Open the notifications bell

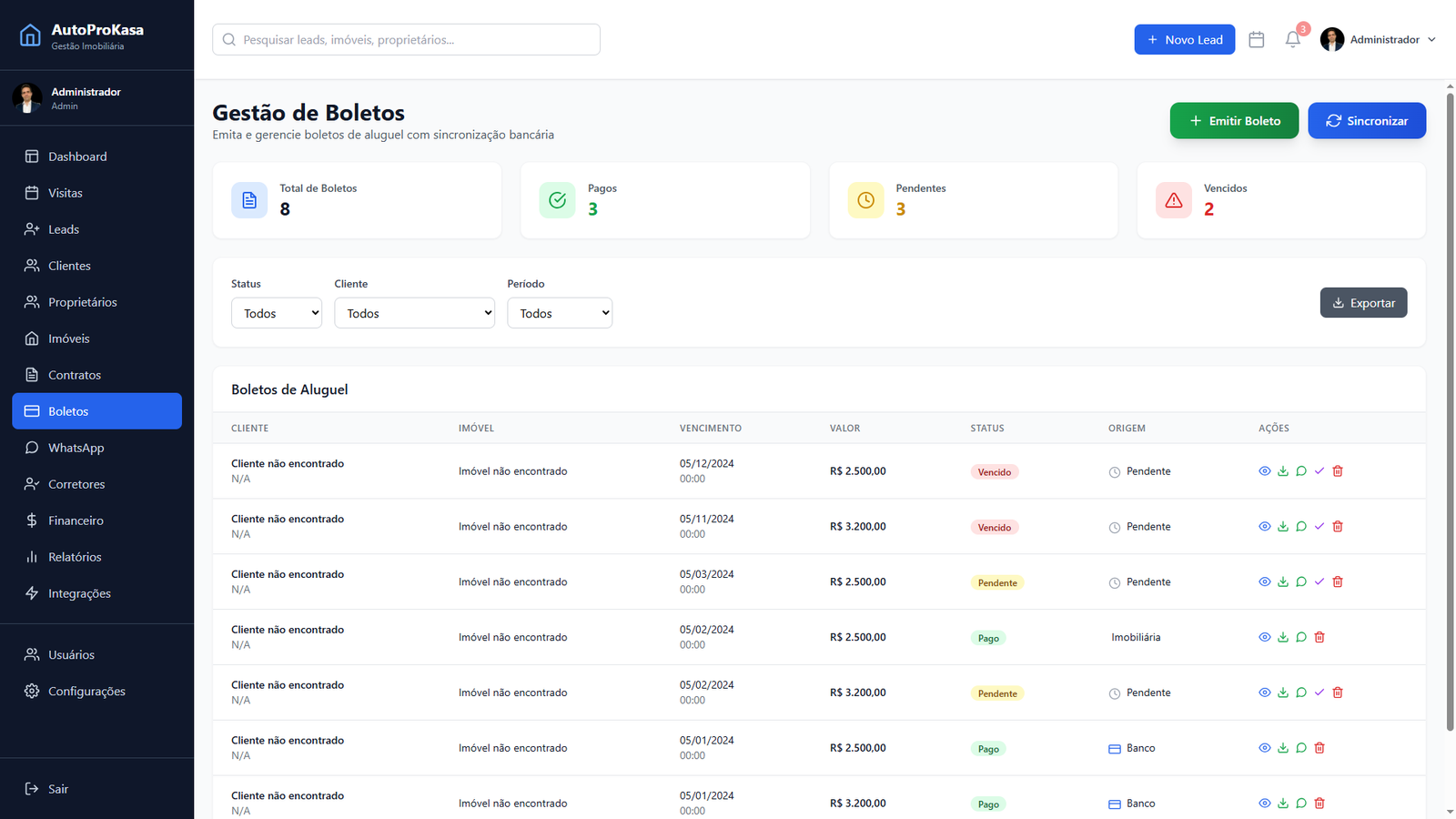(x=1292, y=40)
